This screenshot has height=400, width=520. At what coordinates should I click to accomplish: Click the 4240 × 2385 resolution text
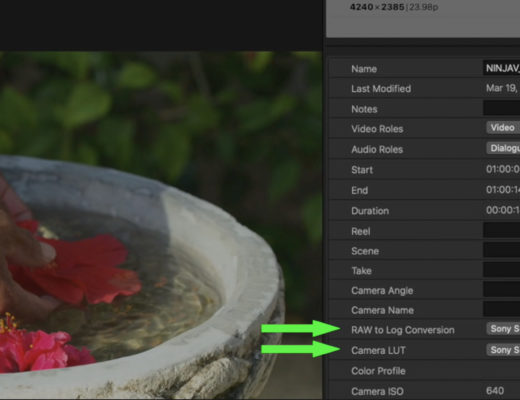(377, 7)
